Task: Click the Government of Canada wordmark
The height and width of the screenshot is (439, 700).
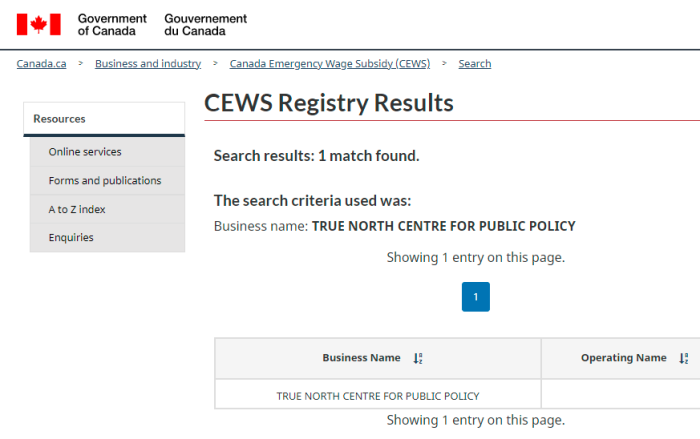Action: [x=112, y=25]
